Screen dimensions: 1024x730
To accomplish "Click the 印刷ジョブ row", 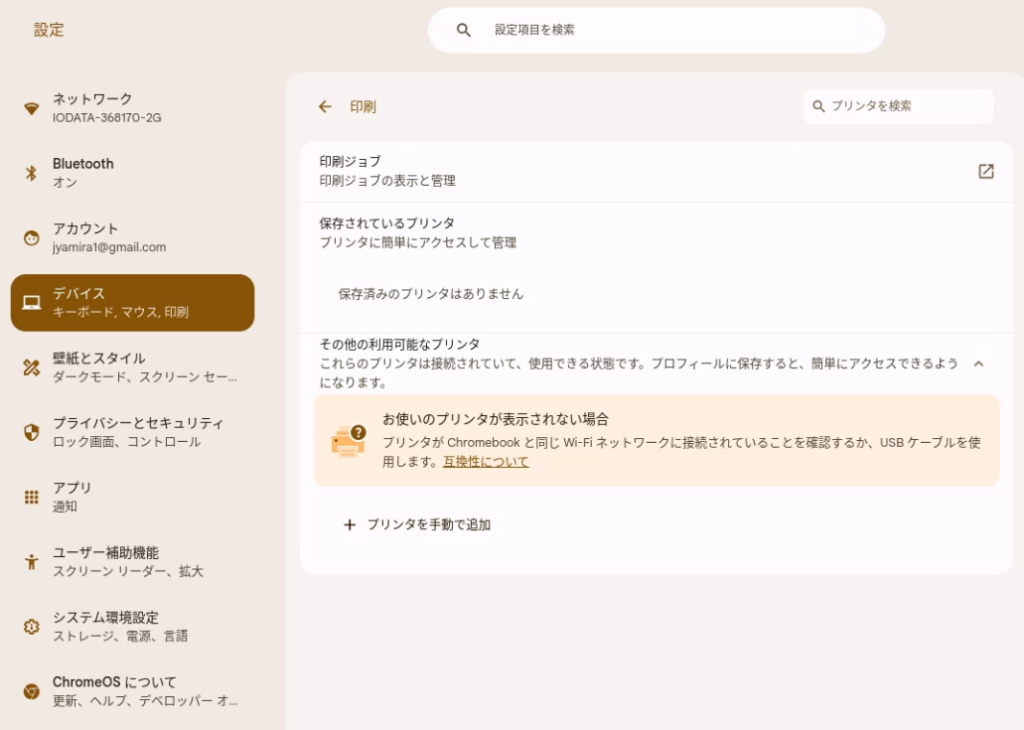I will [656, 171].
